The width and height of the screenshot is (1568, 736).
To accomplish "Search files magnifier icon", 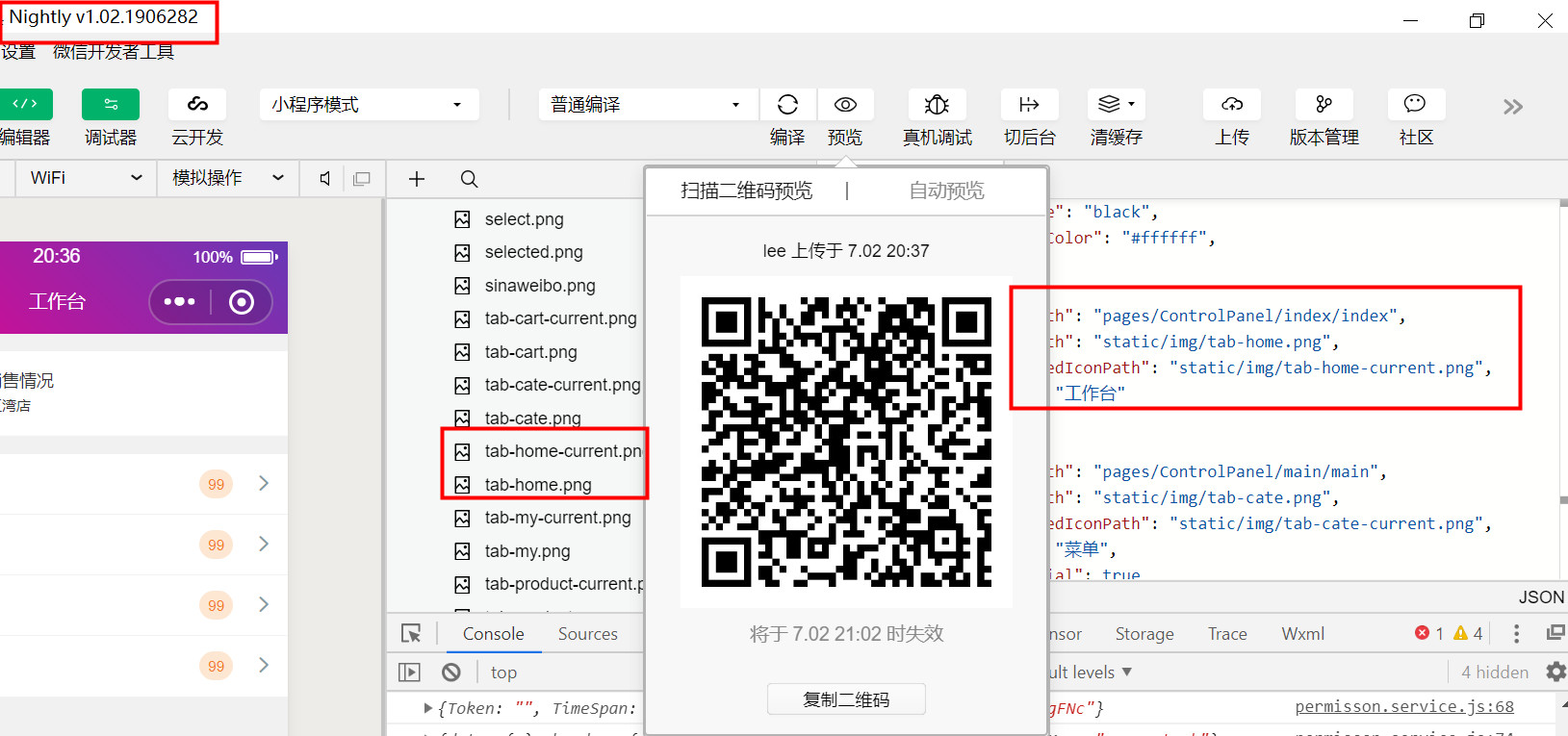I will click(469, 179).
